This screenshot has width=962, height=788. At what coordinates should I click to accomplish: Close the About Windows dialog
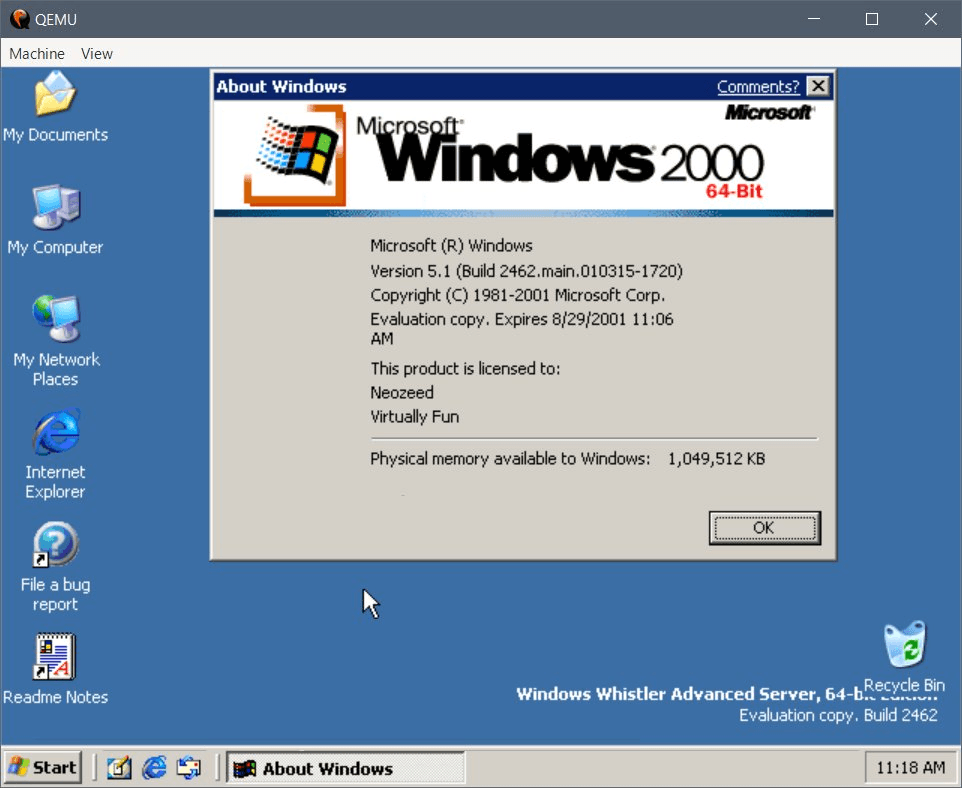pyautogui.click(x=818, y=86)
